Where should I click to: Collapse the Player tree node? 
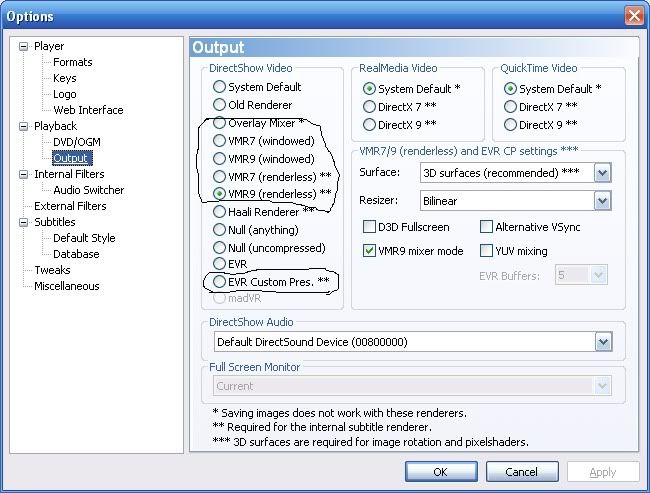(x=24, y=46)
